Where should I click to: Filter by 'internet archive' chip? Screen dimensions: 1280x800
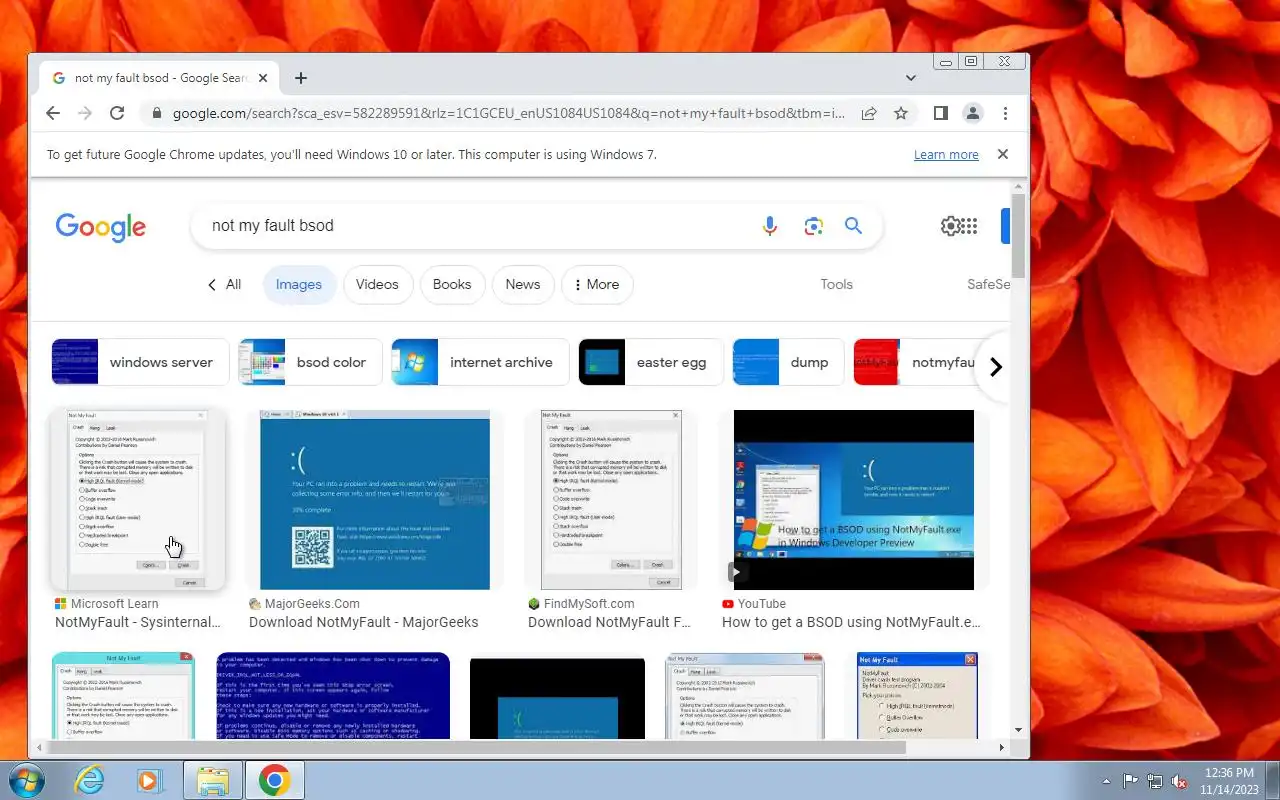[x=480, y=362]
